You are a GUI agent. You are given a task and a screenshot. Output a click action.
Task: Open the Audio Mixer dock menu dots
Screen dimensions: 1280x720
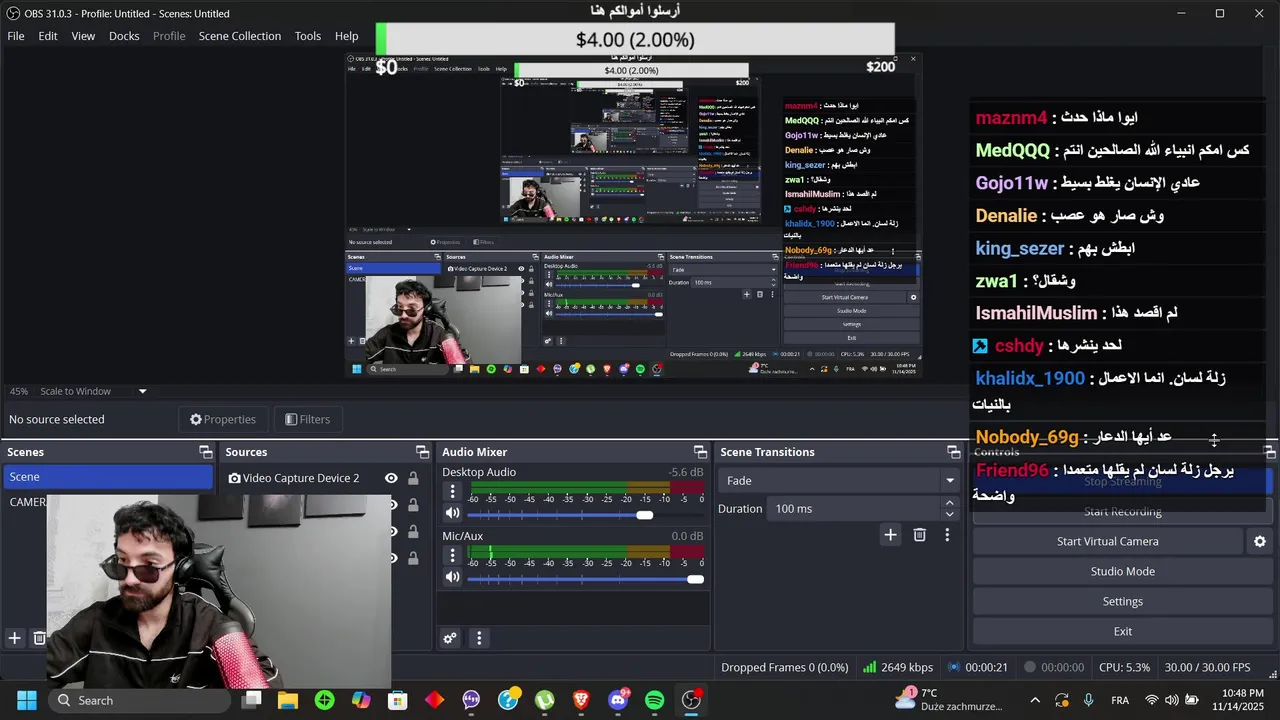[x=479, y=638]
